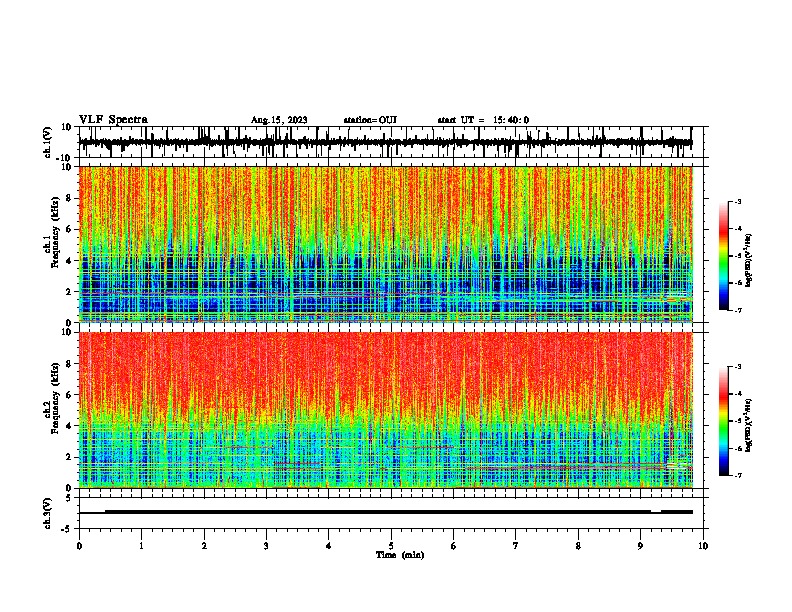792x612 pixels.
Task: Click the "0" tick on the time axis
Action: pyautogui.click(x=79, y=546)
